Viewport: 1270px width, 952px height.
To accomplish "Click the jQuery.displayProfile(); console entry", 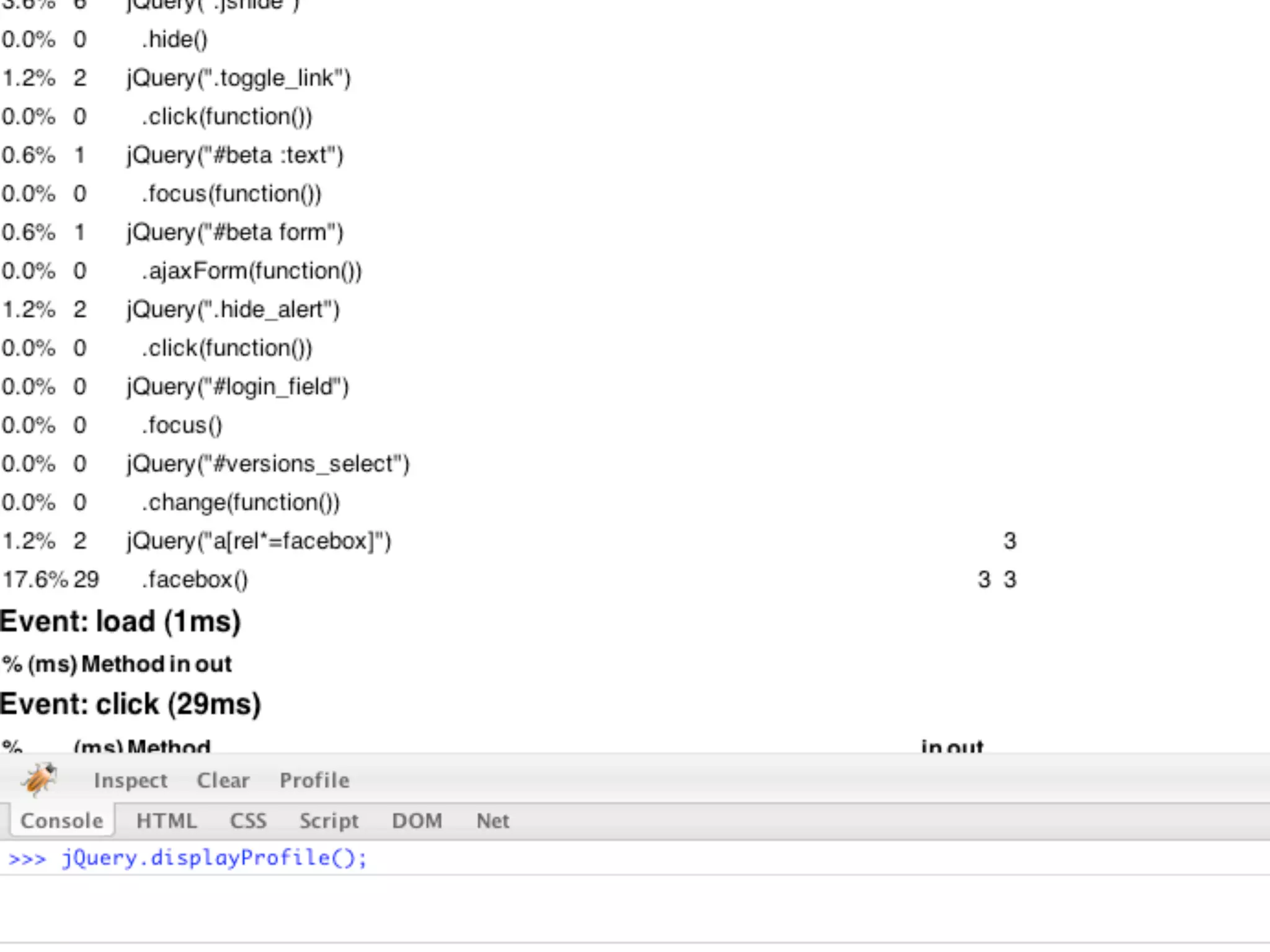I will coord(214,858).
